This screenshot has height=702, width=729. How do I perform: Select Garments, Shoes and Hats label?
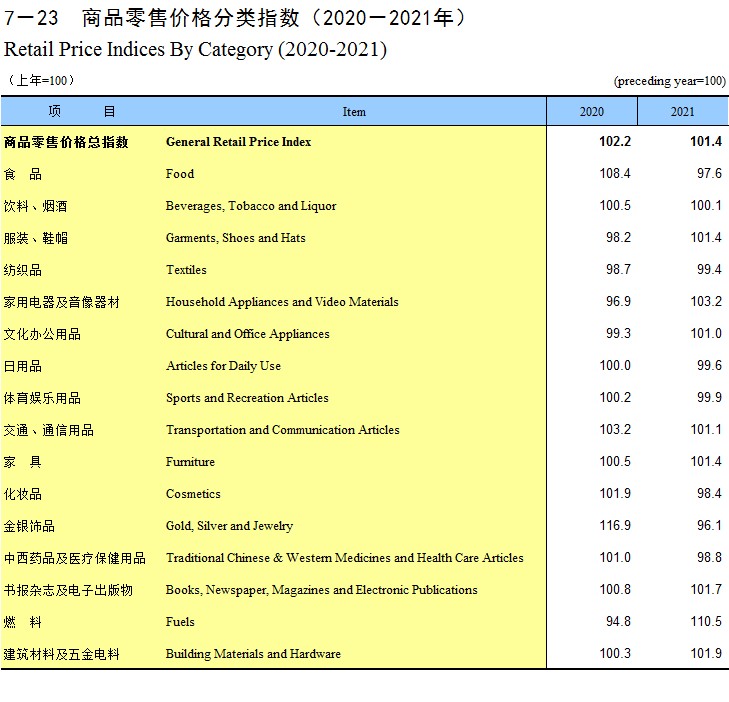[236, 238]
